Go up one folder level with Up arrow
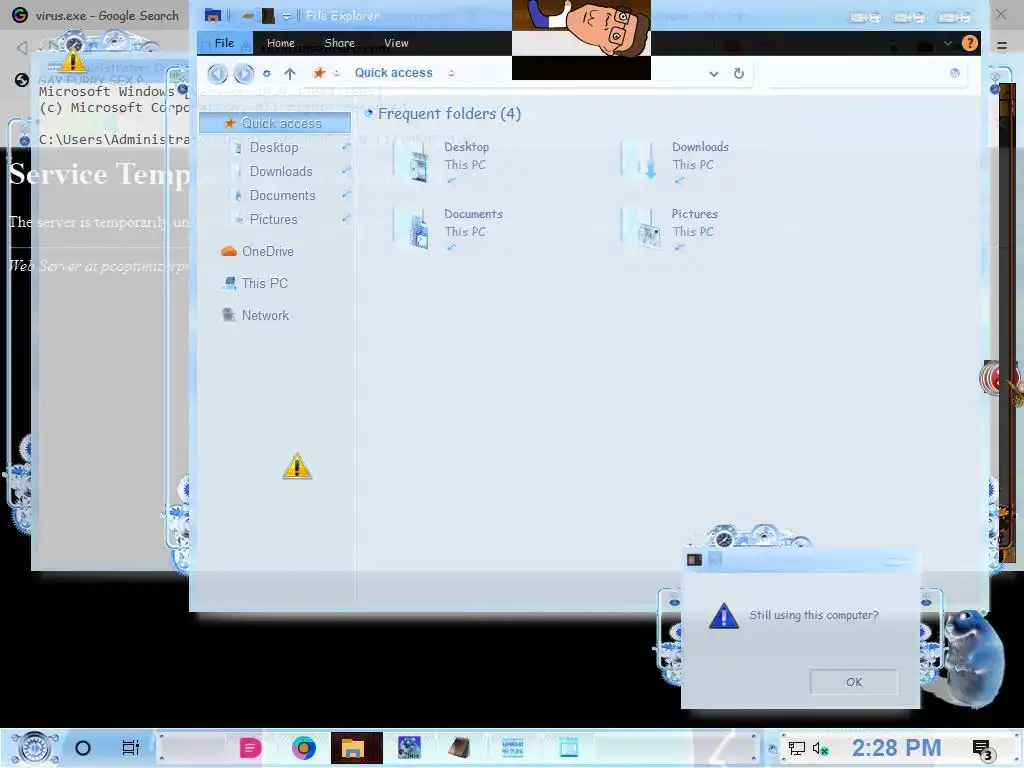Screen dimensions: 1024x768 click(290, 73)
